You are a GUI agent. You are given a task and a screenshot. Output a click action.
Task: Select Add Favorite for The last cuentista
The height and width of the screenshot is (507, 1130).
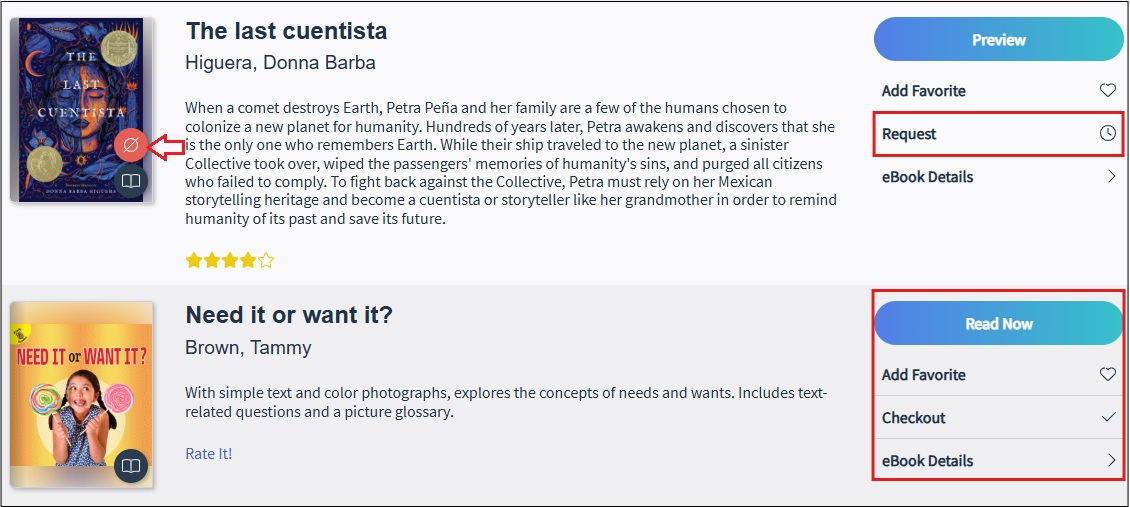coord(998,91)
